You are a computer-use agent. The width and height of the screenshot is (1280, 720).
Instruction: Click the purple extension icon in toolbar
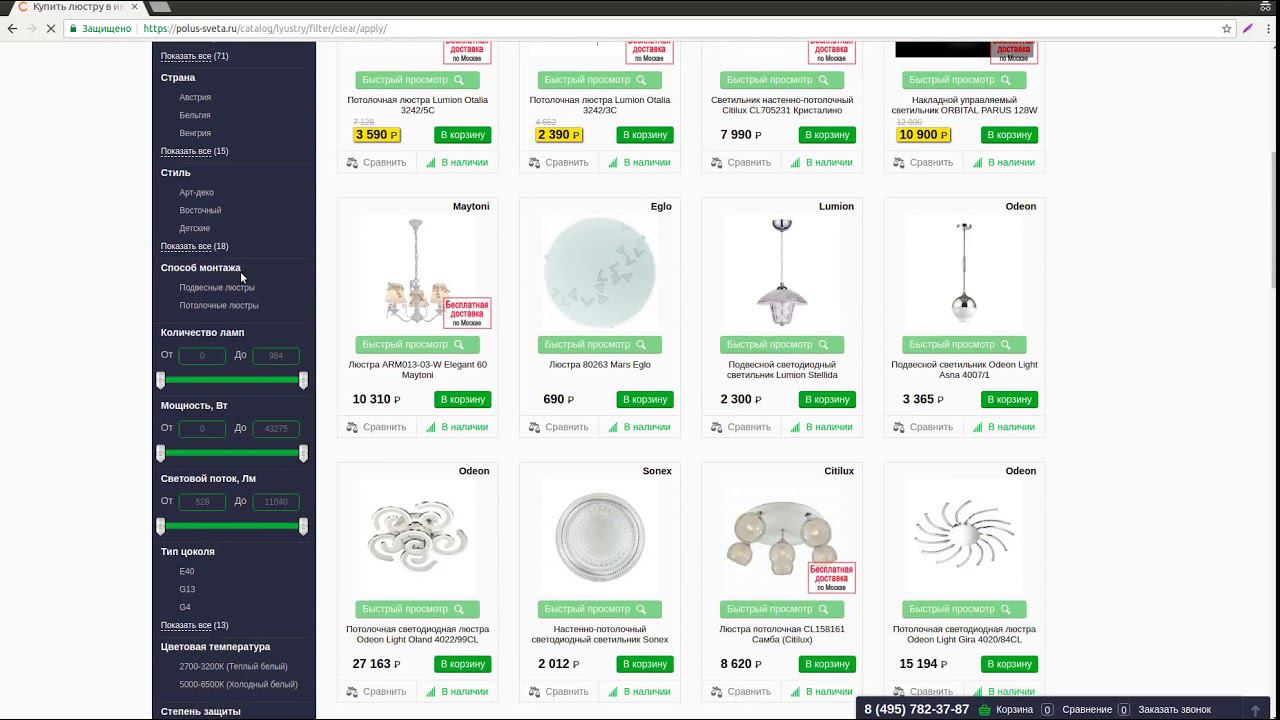(1248, 29)
